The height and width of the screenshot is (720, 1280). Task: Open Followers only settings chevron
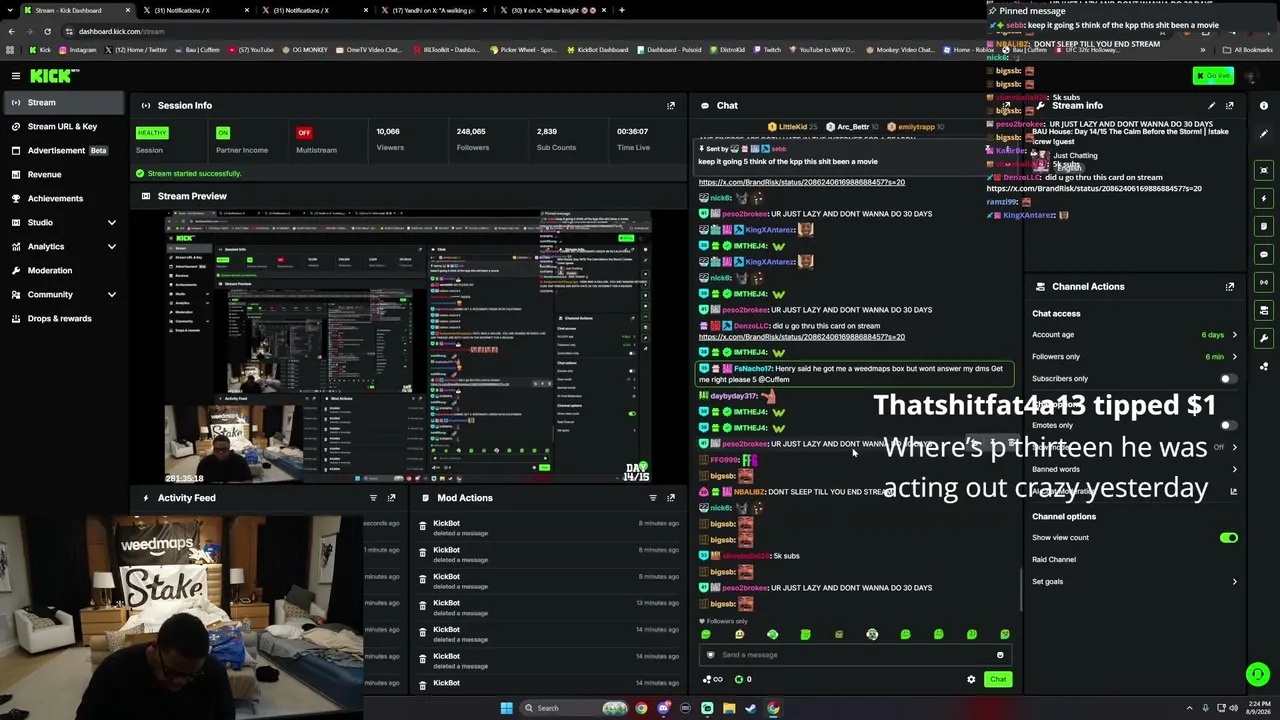[x=1234, y=357]
